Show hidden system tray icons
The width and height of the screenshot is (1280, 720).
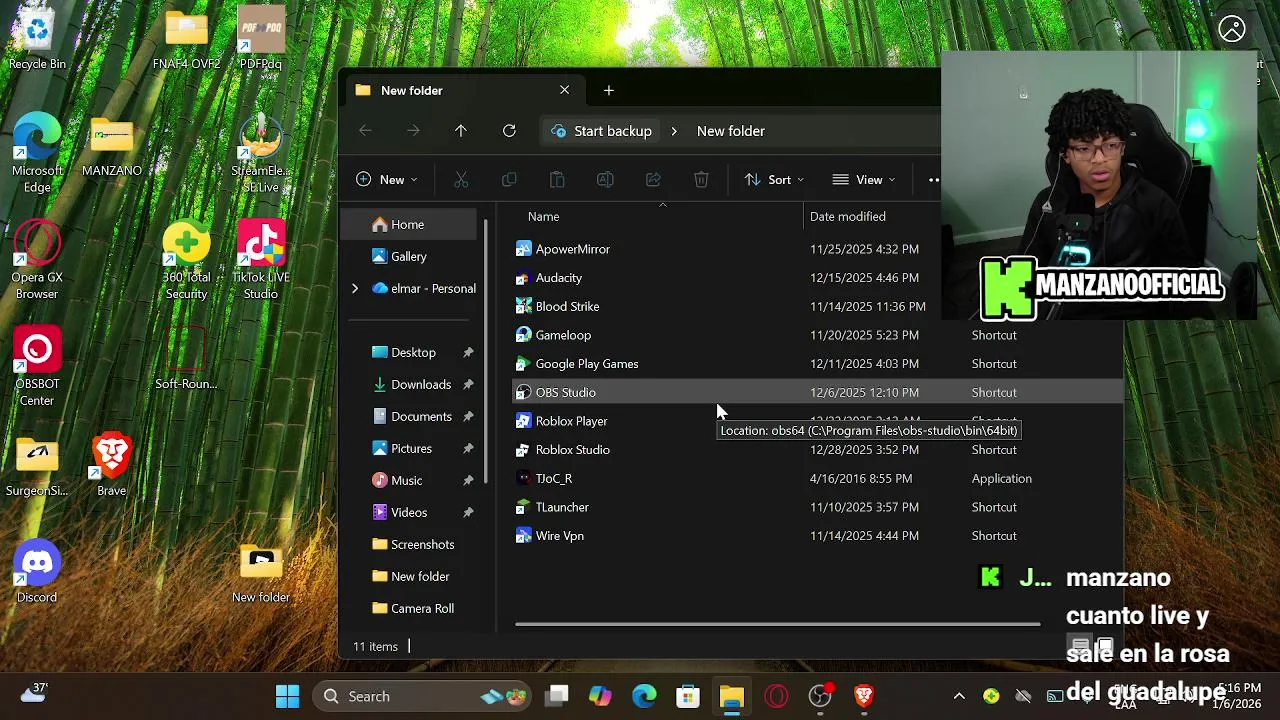(x=959, y=696)
